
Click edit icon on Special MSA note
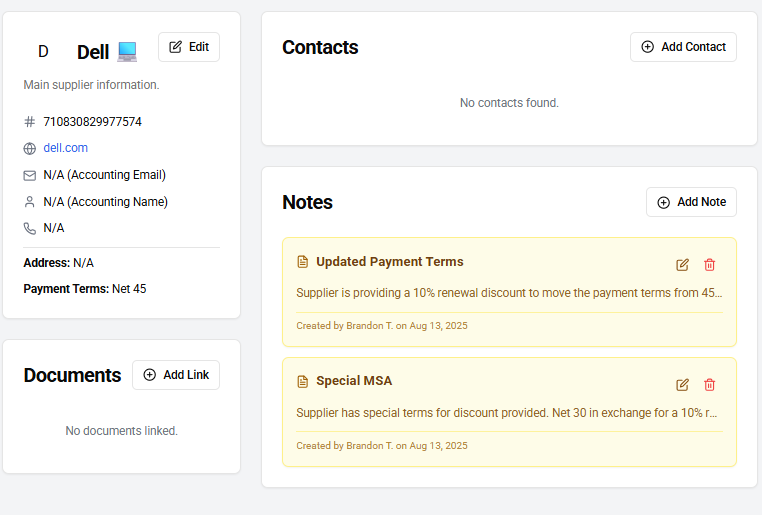pyautogui.click(x=683, y=385)
